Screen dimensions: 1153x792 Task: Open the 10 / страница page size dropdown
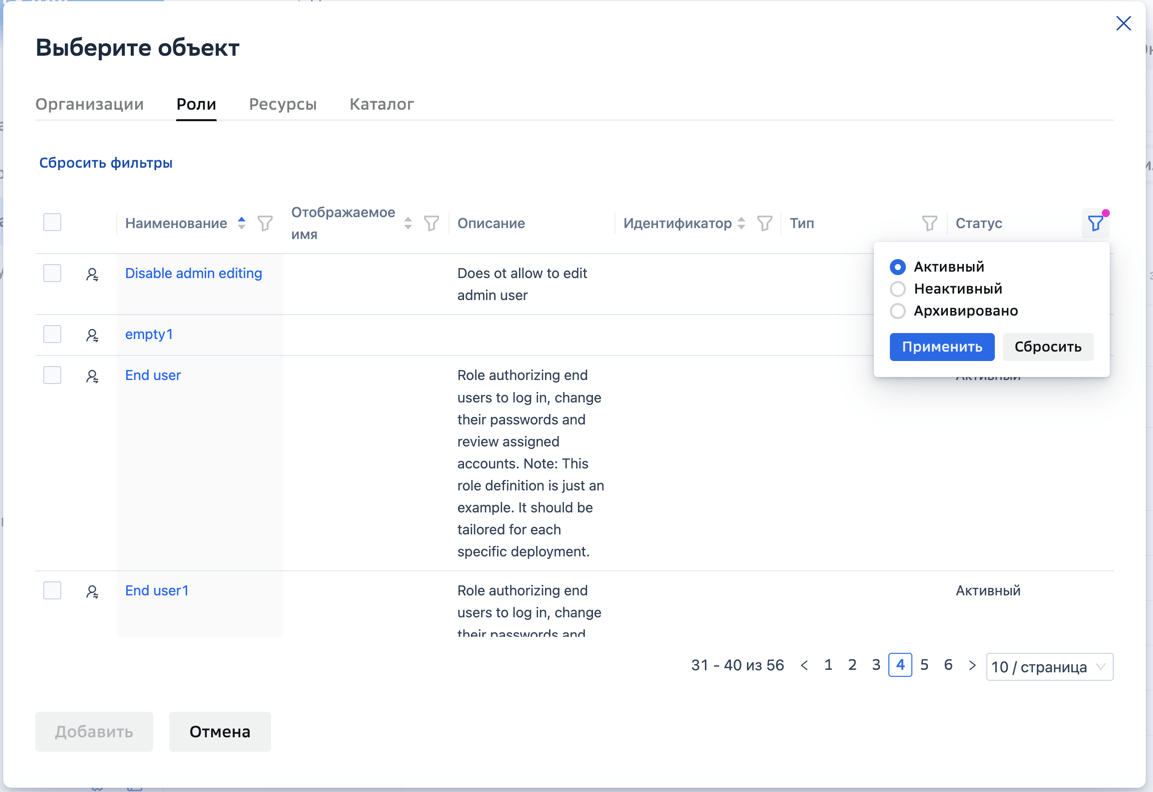(x=1049, y=667)
